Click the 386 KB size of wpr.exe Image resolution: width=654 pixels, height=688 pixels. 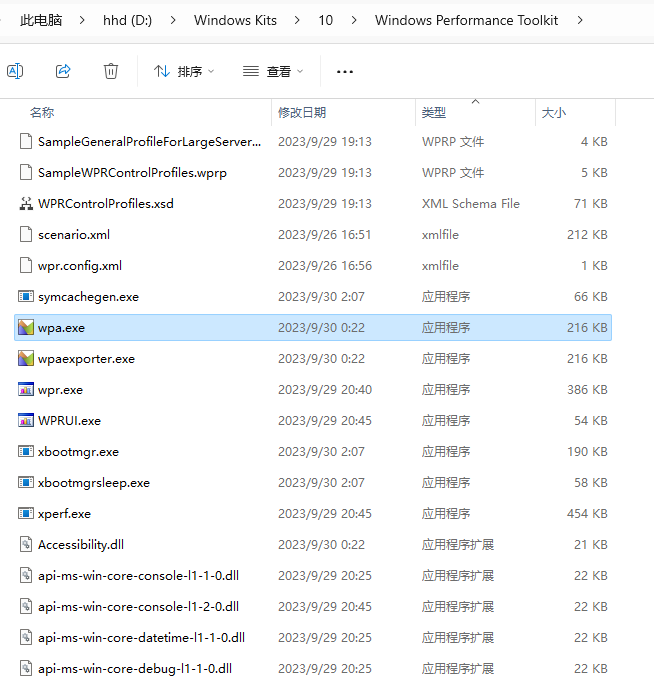[587, 390]
